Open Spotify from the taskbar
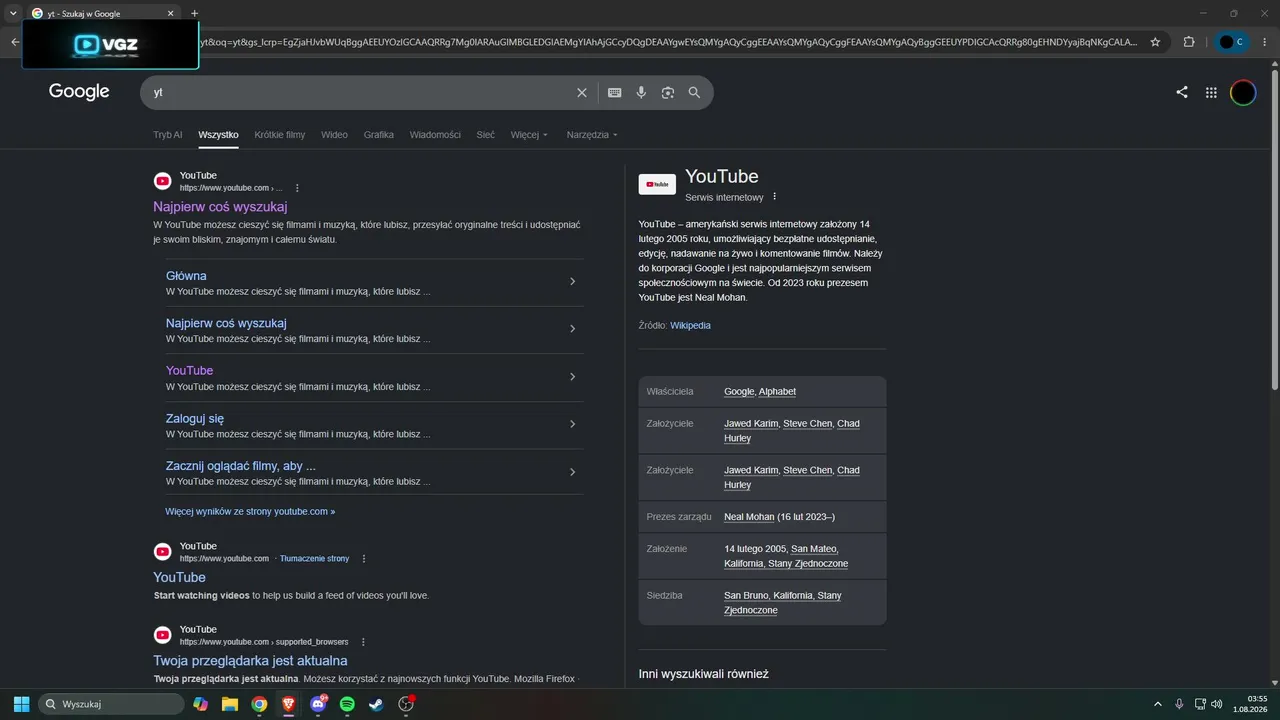The height and width of the screenshot is (720, 1280). point(347,704)
